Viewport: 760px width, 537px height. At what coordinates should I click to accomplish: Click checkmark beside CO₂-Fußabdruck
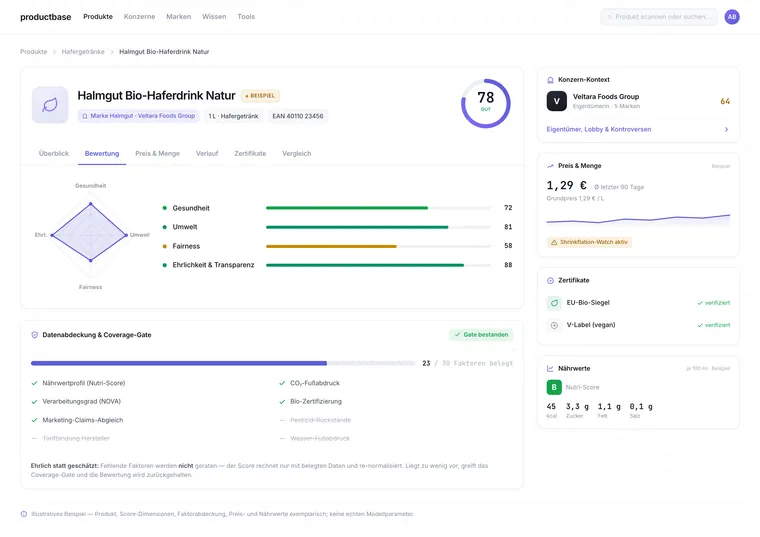coord(282,383)
